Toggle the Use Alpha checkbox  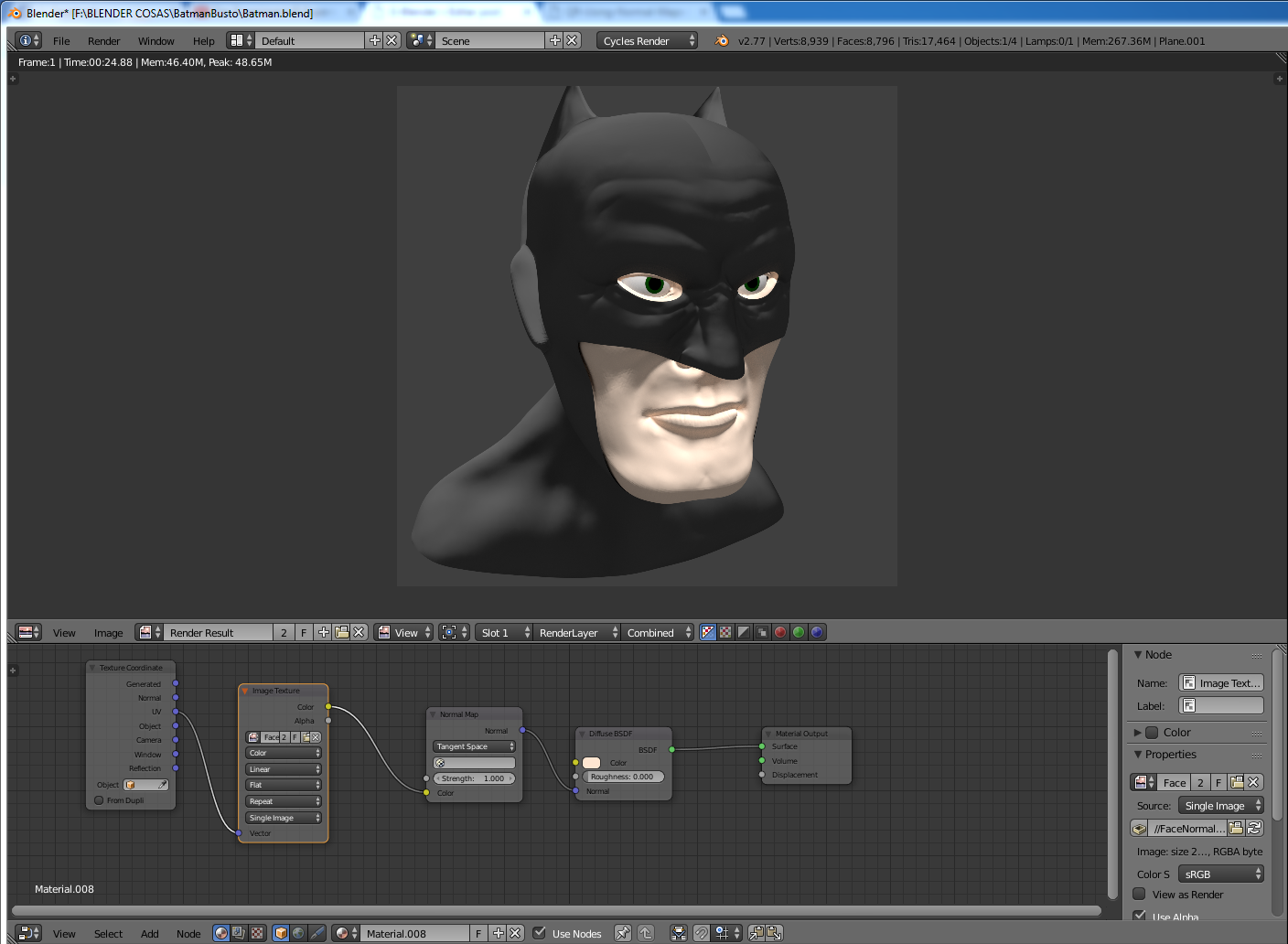(x=1140, y=916)
